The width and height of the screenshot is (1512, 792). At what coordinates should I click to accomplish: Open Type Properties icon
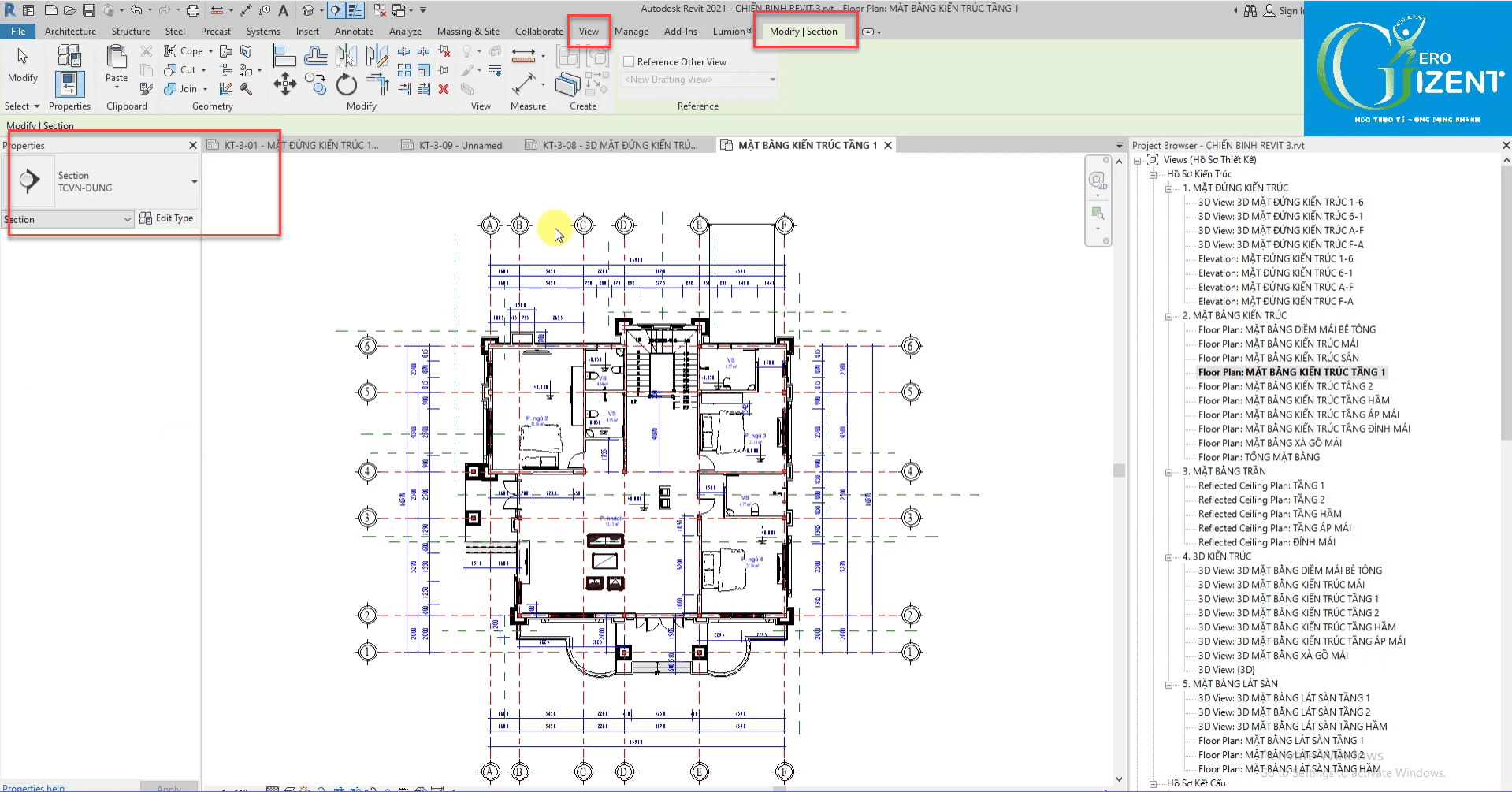(x=69, y=55)
